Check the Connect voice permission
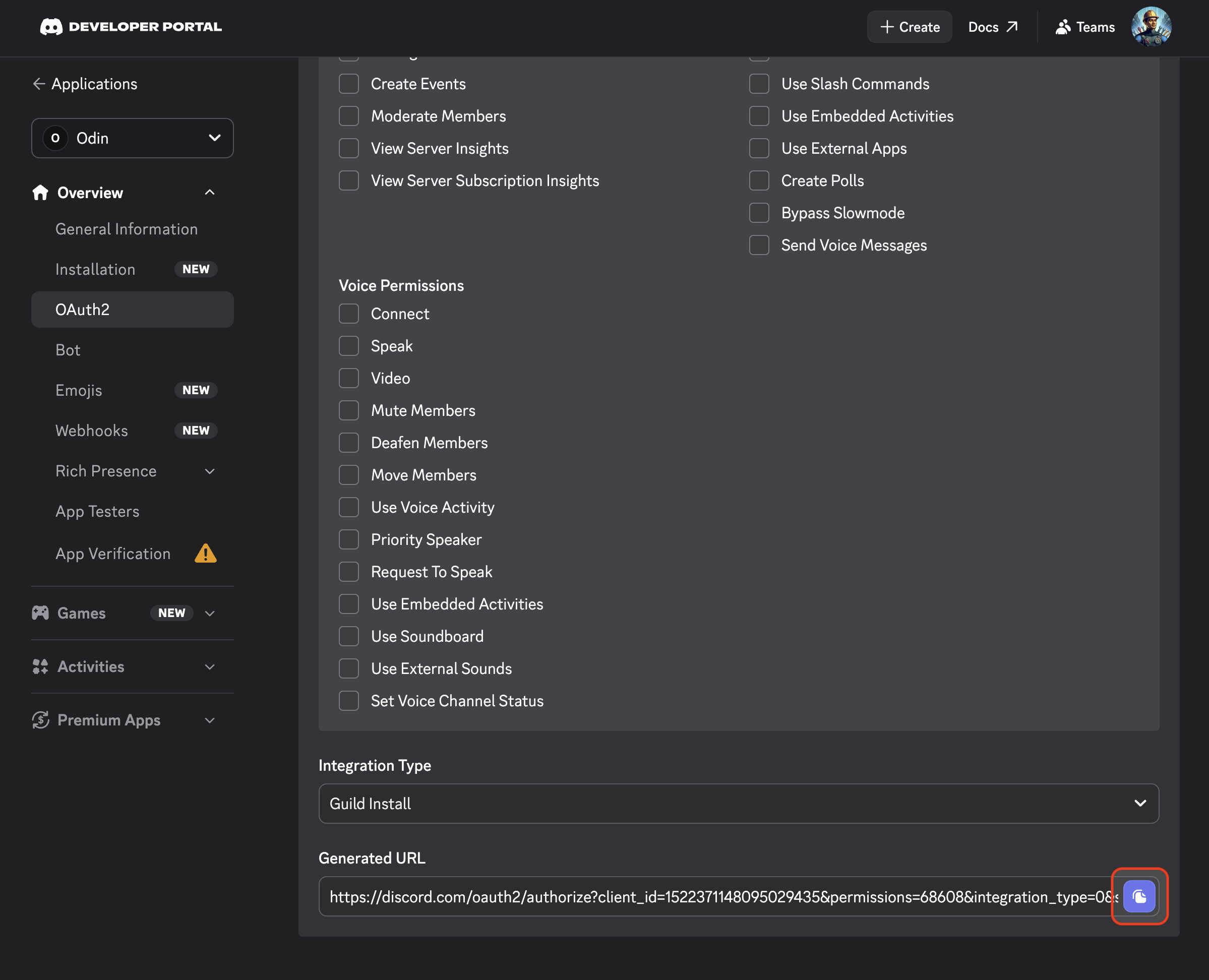This screenshot has height=980, width=1209. [x=349, y=314]
